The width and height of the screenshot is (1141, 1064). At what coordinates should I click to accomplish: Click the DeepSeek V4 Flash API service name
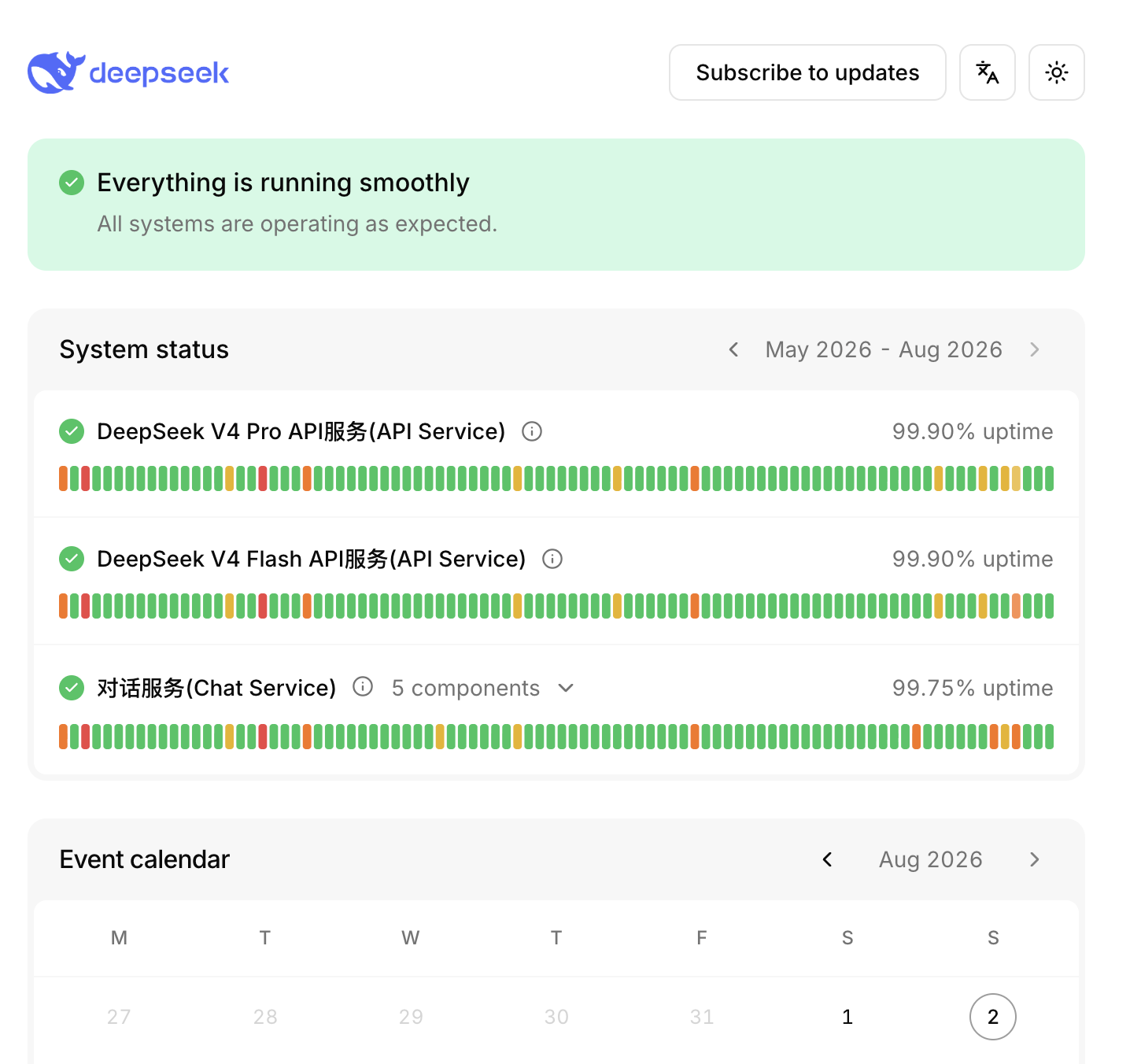(312, 559)
